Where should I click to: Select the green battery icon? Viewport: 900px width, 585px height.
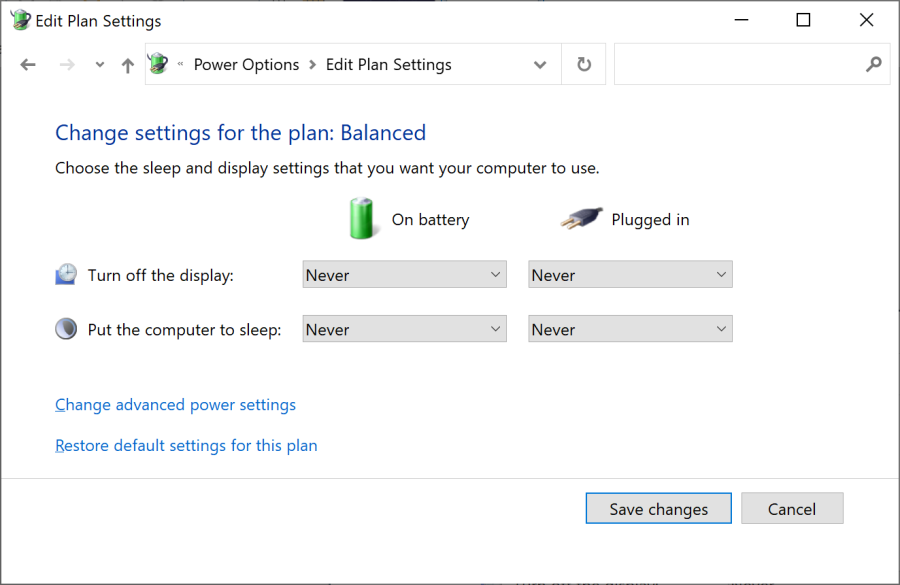(362, 217)
